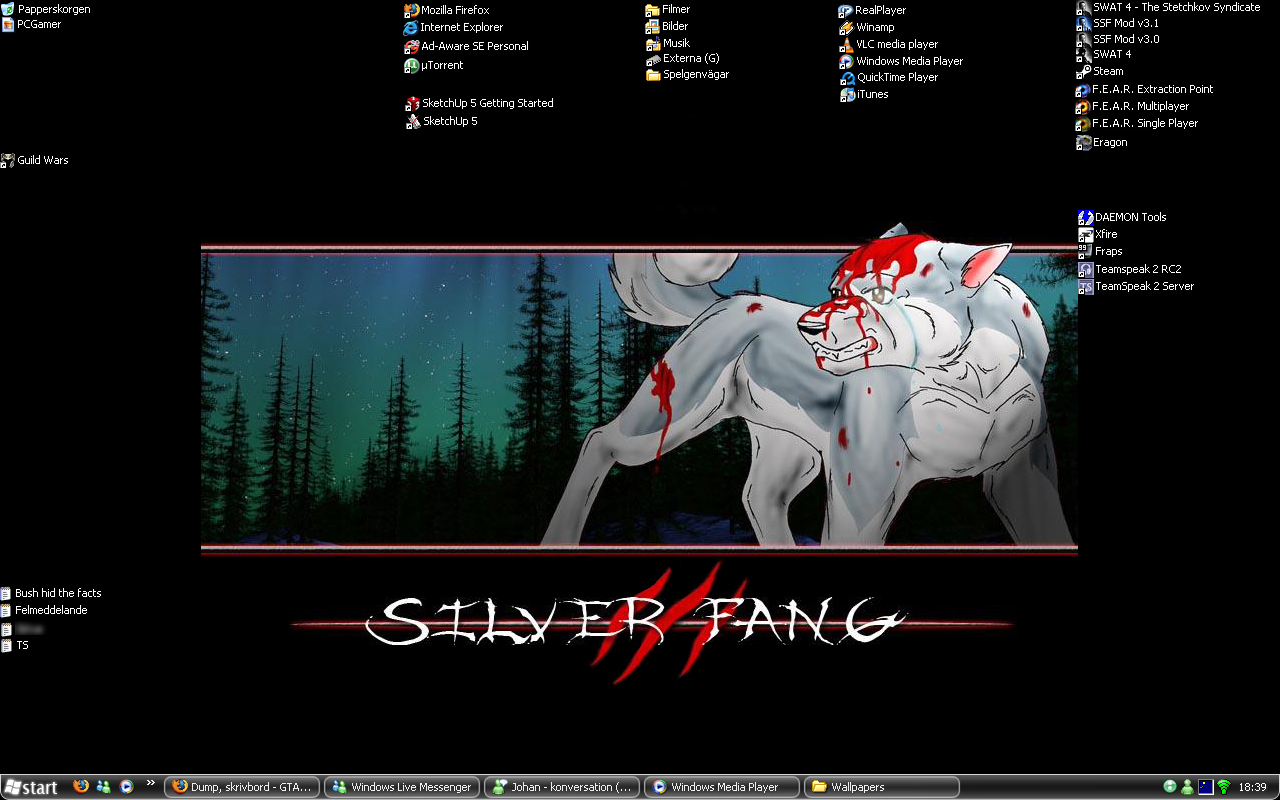The image size is (1280, 800).
Task: Open the SketchUp 5 Getting Started shortcut
Action: click(x=479, y=103)
